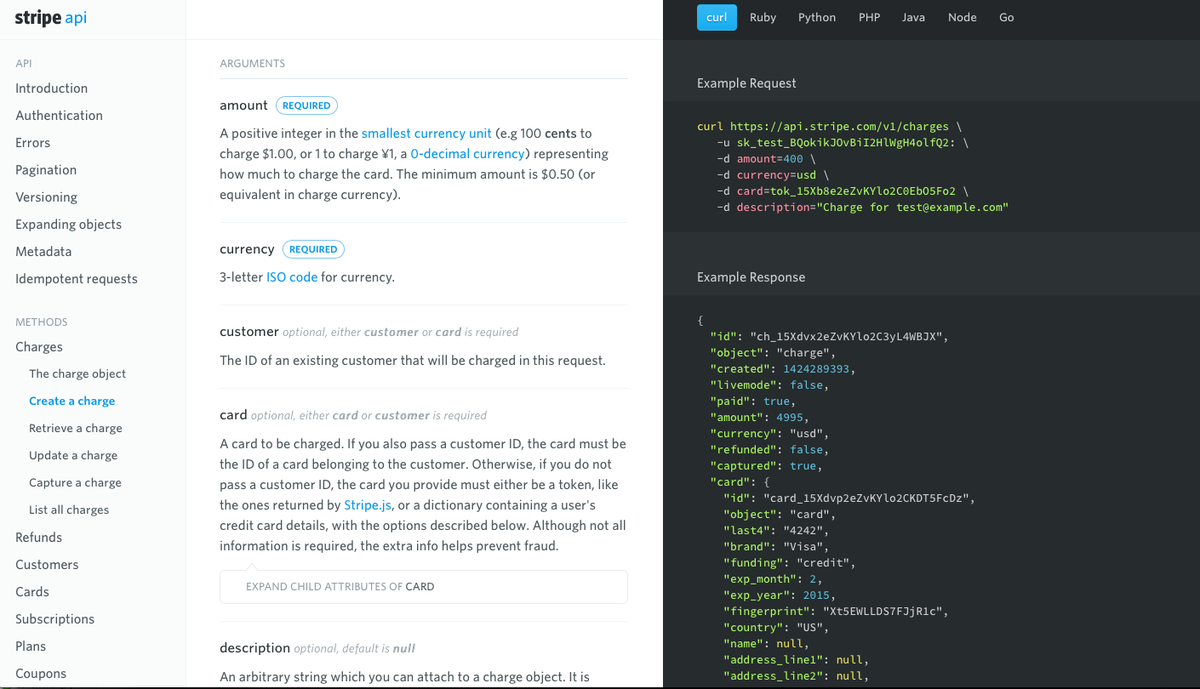1200x689 pixels.
Task: Switch code examples to PHP
Action: (869, 17)
